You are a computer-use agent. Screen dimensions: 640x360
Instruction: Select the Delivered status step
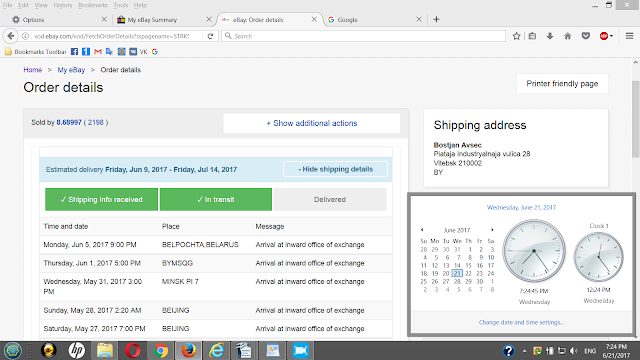(x=330, y=200)
